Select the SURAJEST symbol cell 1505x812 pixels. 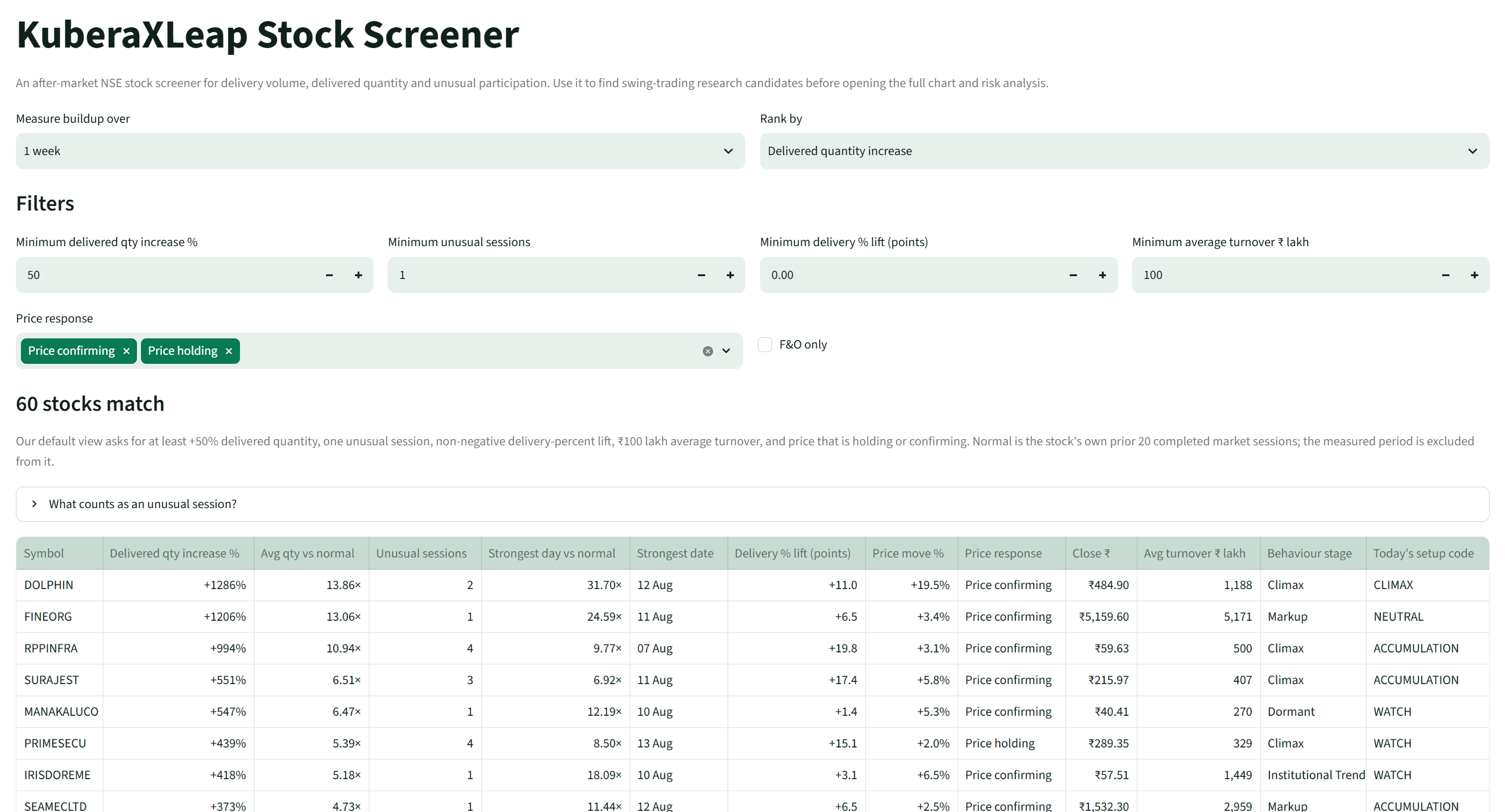pyautogui.click(x=59, y=680)
